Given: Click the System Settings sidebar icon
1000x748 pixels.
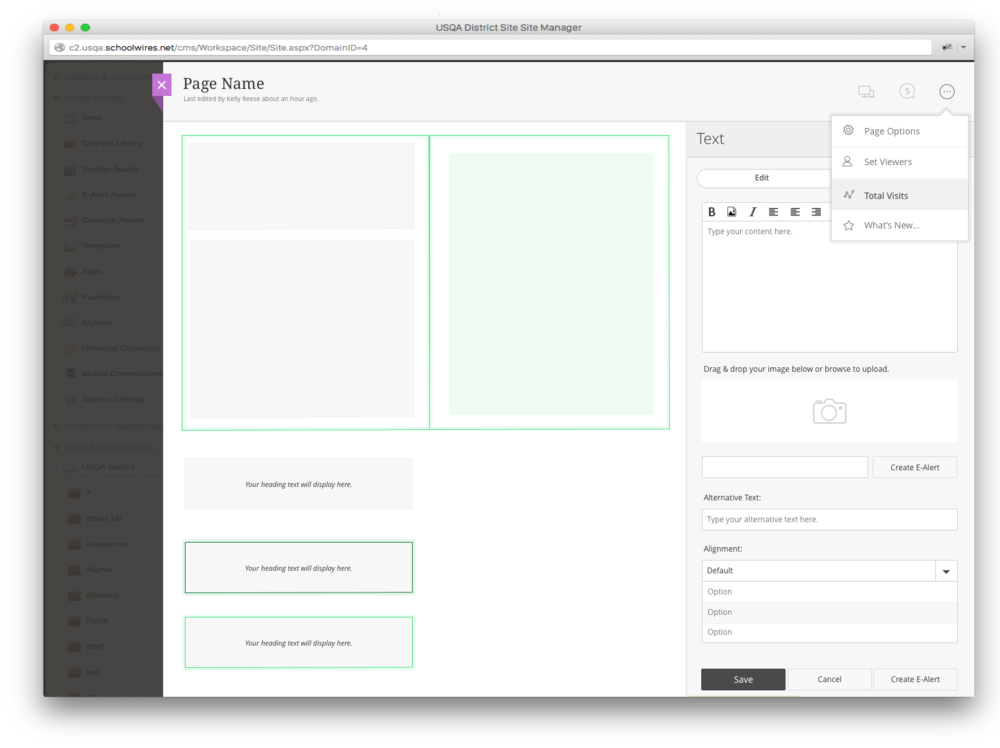Looking at the screenshot, I should 70,399.
